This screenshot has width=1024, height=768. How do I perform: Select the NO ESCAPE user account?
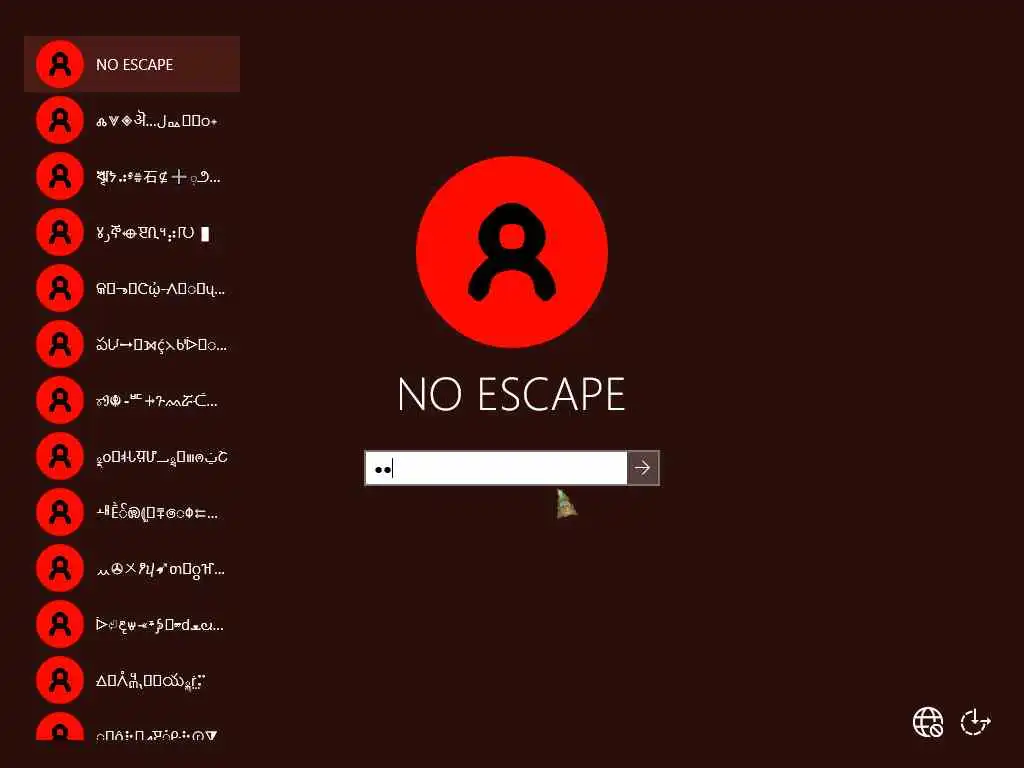pyautogui.click(x=132, y=64)
